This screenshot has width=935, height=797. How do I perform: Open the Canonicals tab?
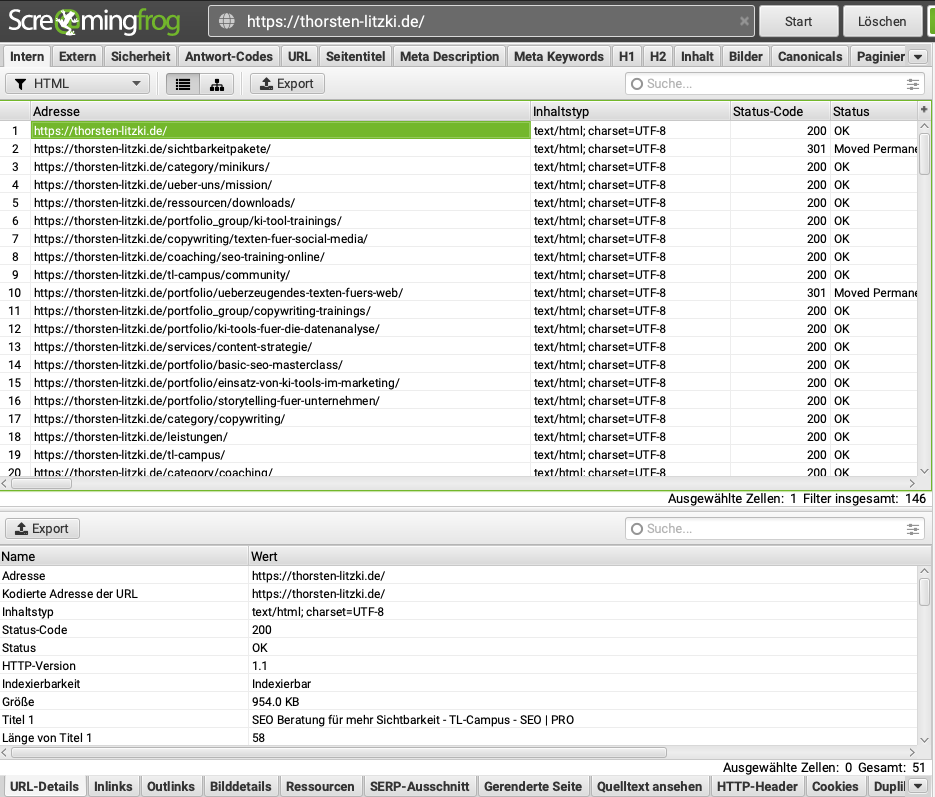pyautogui.click(x=810, y=57)
